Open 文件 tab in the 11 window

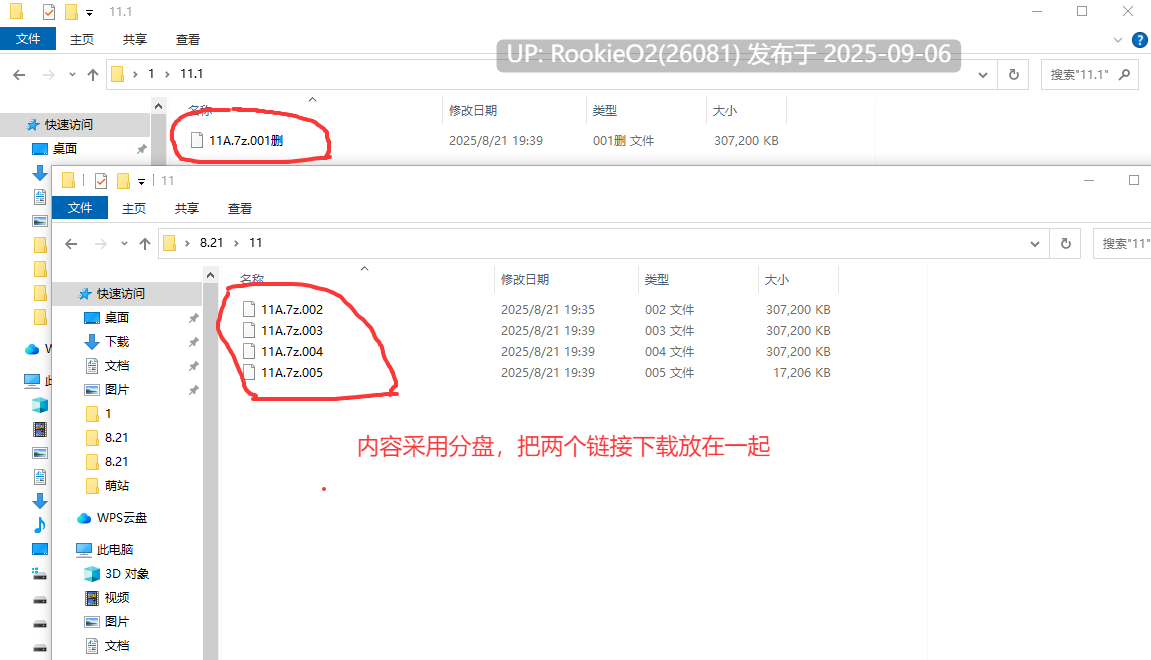point(80,208)
